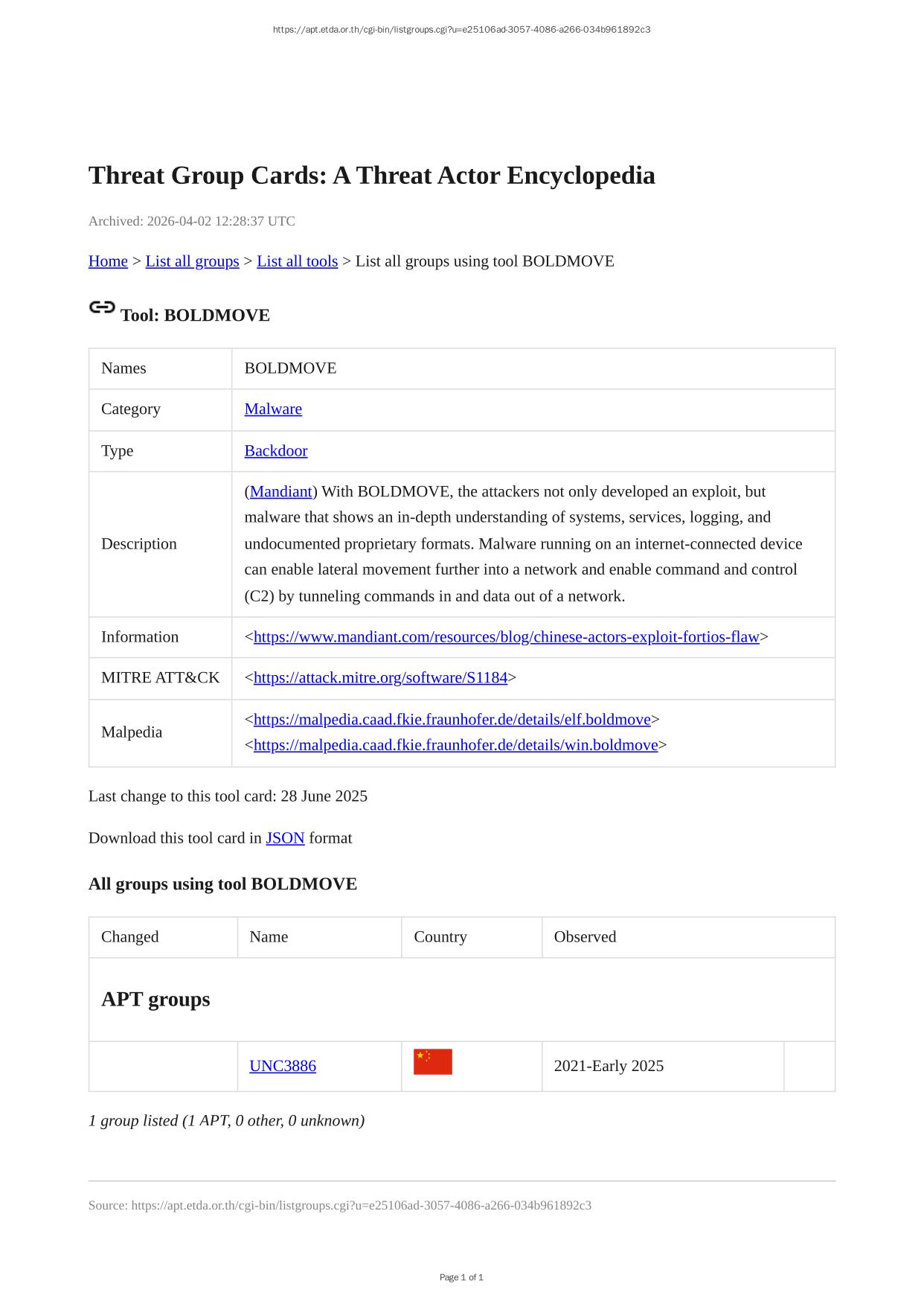Open the Mandiant blog URL in Information row
The width and height of the screenshot is (924, 1307).
tap(506, 637)
